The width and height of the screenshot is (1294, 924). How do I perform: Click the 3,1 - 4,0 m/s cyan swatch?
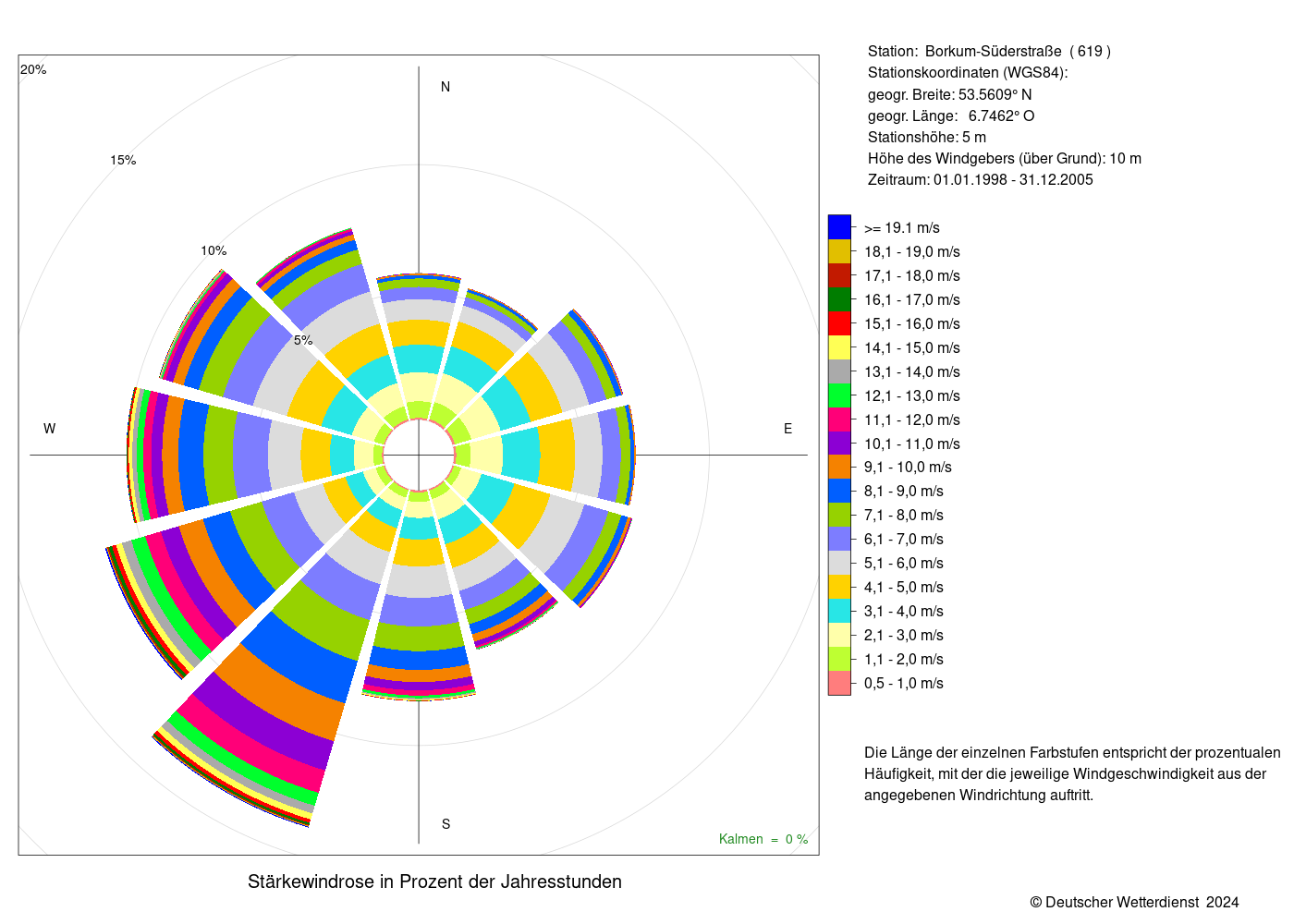click(x=839, y=611)
